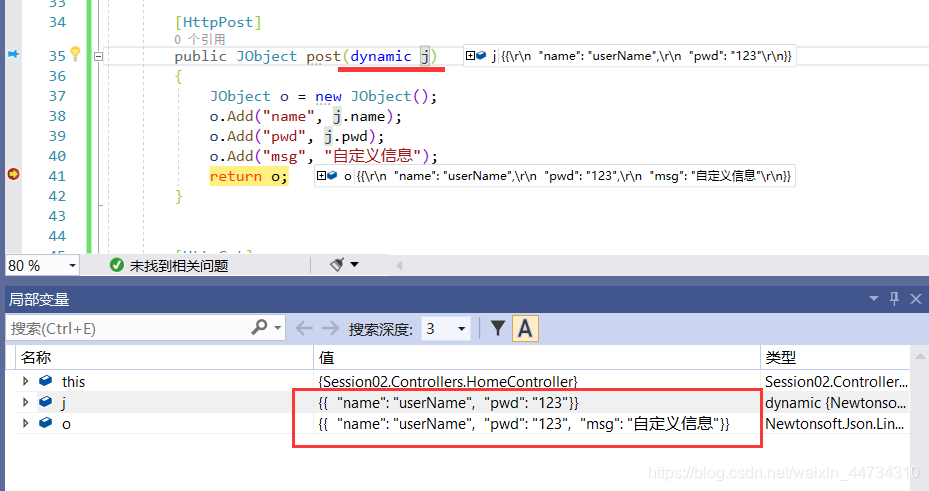
Task: Click the filter funnel icon in Locals toolbar
Action: (x=498, y=328)
